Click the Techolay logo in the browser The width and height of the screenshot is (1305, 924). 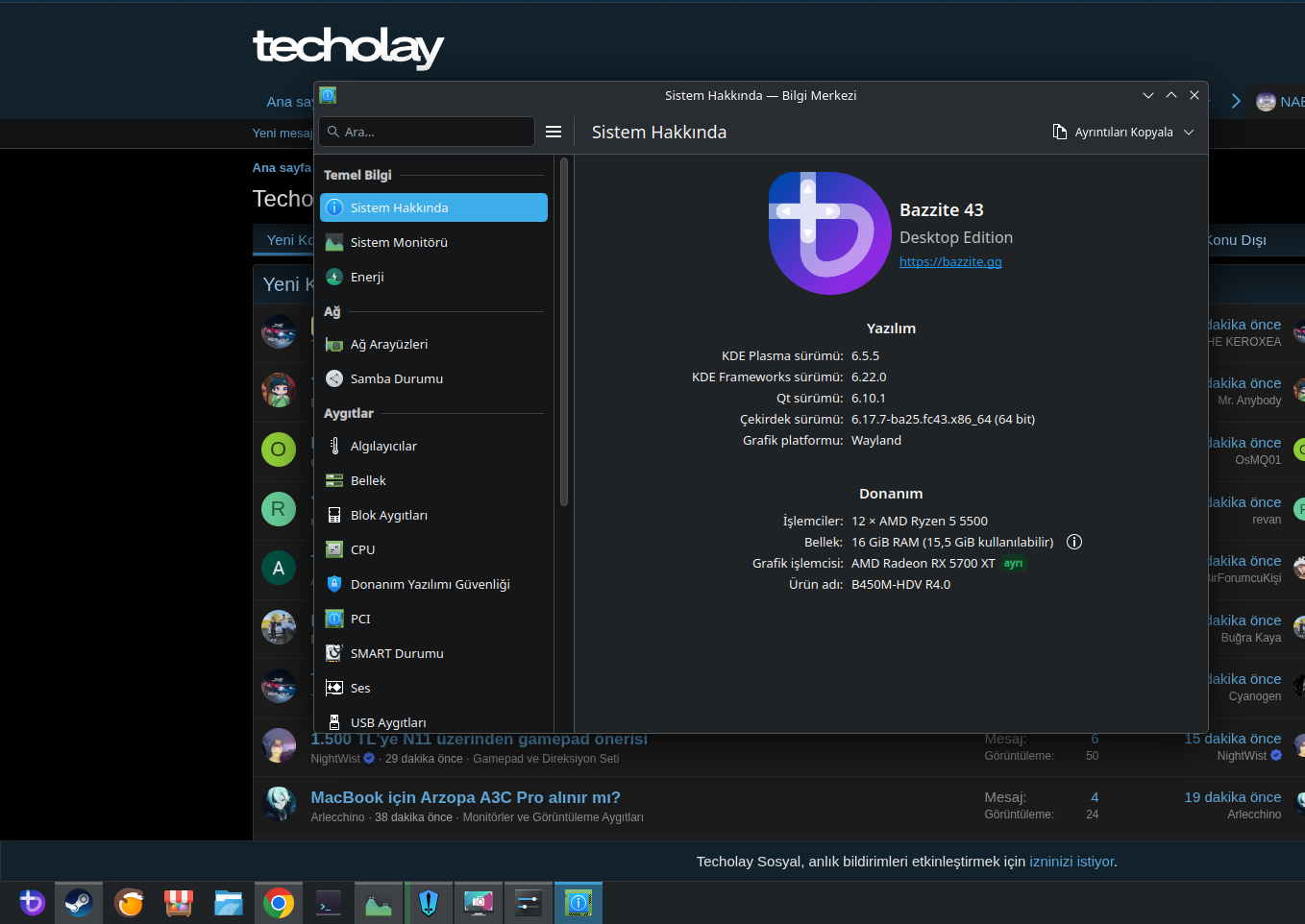(x=348, y=47)
